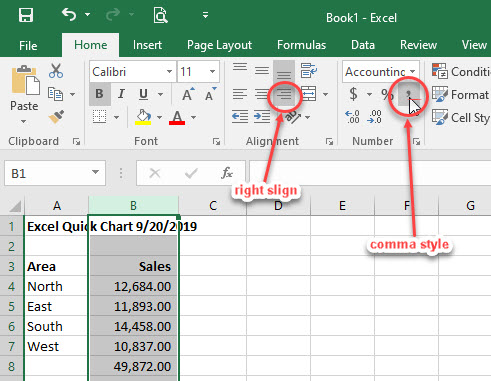Open the Alignment dialog launcher

tap(330, 142)
